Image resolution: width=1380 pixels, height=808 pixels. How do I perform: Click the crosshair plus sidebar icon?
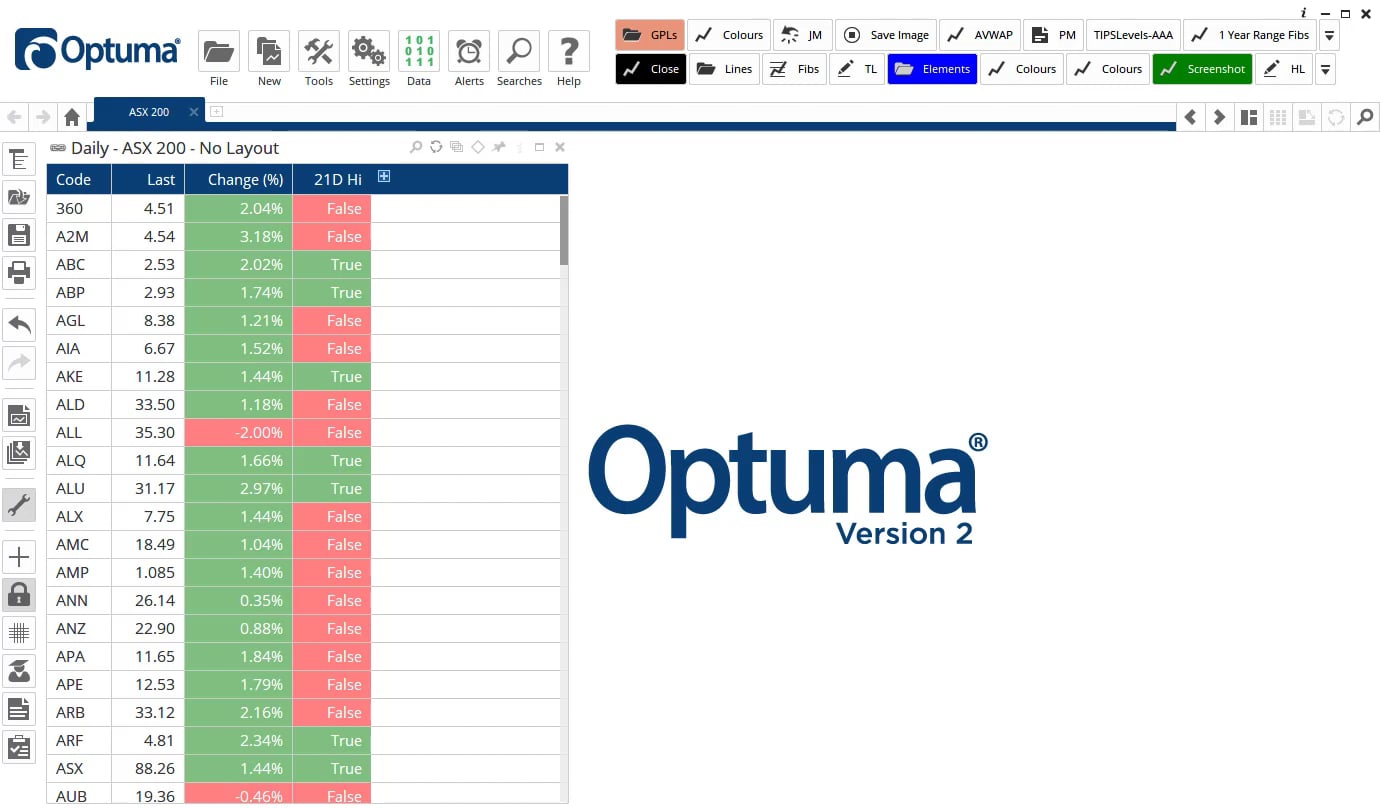19,557
